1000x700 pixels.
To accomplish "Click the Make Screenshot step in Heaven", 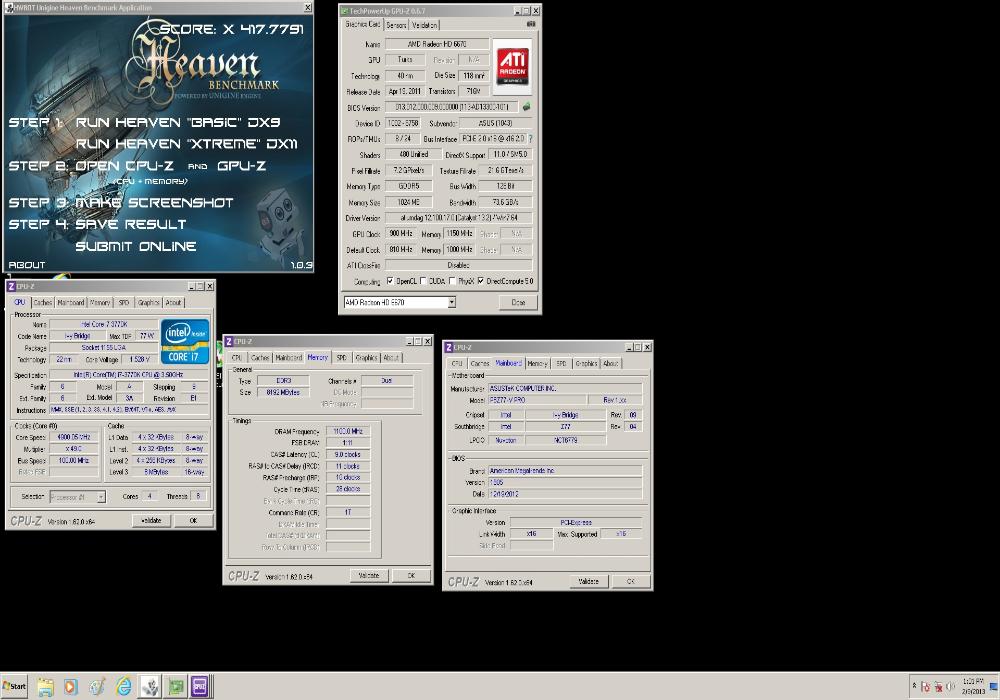I will pyautogui.click(x=154, y=203).
